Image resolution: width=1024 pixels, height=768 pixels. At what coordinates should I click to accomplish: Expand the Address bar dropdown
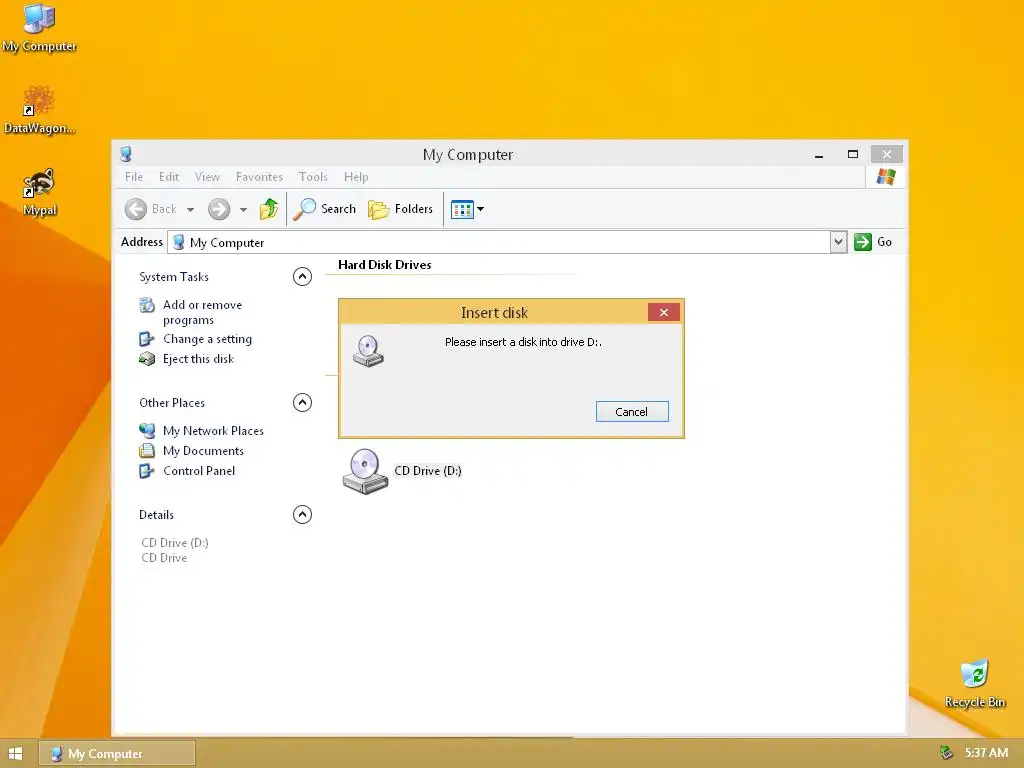[x=838, y=242]
